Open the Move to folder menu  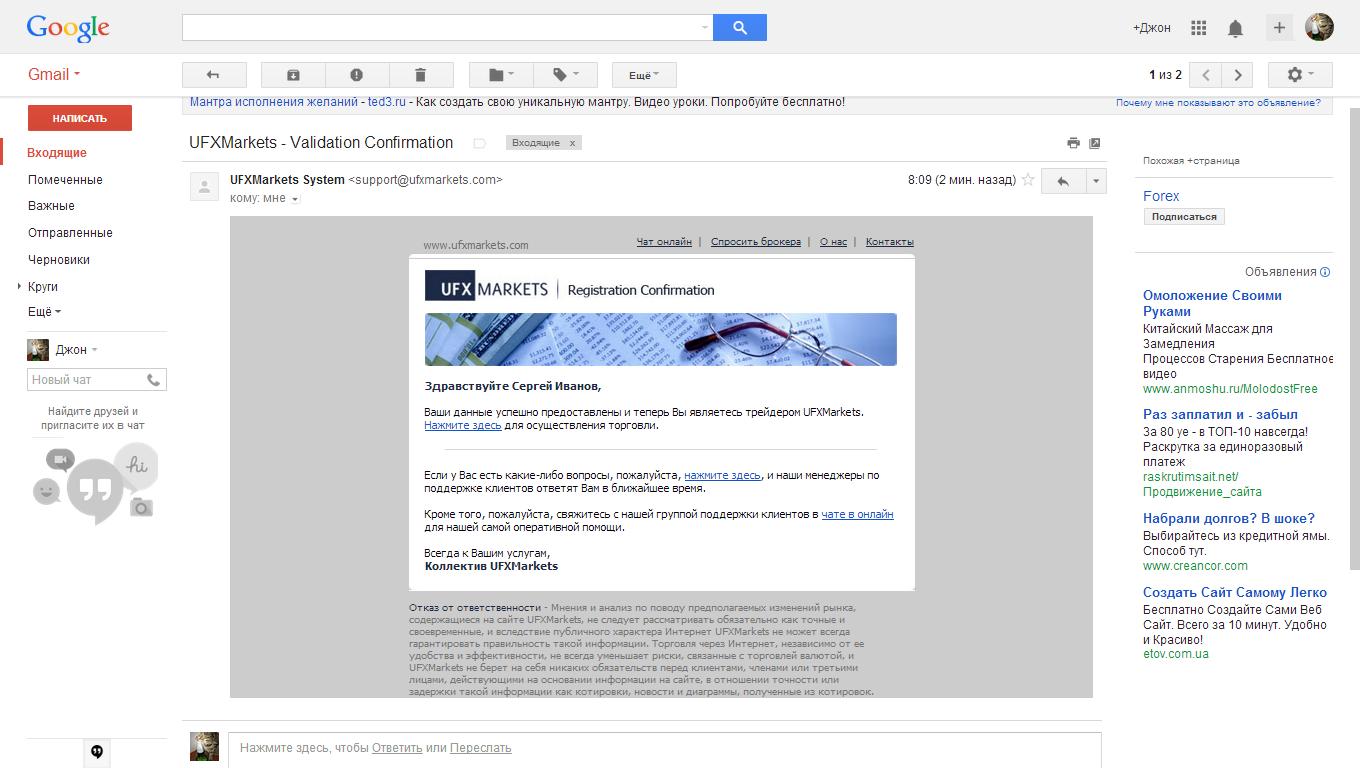coord(501,75)
